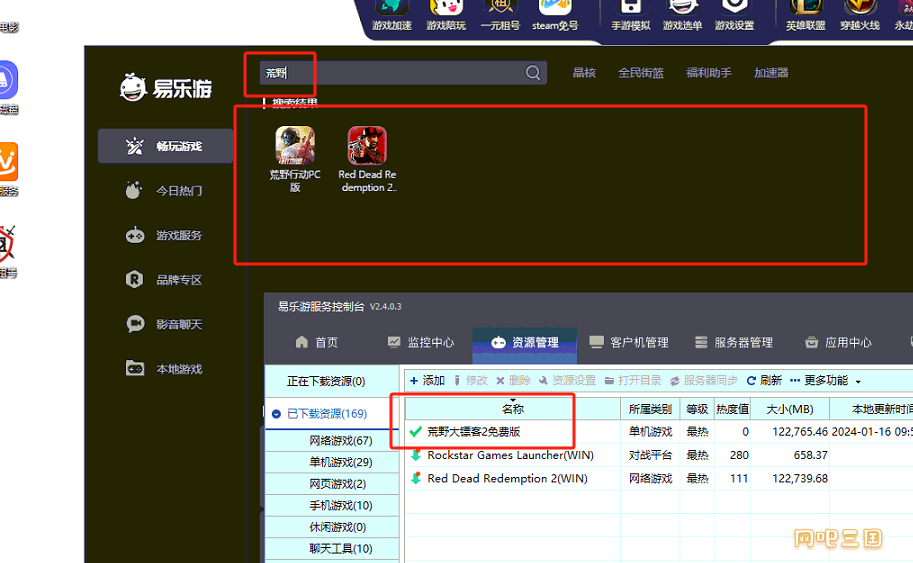Click the green checkmark status icon

(x=416, y=432)
